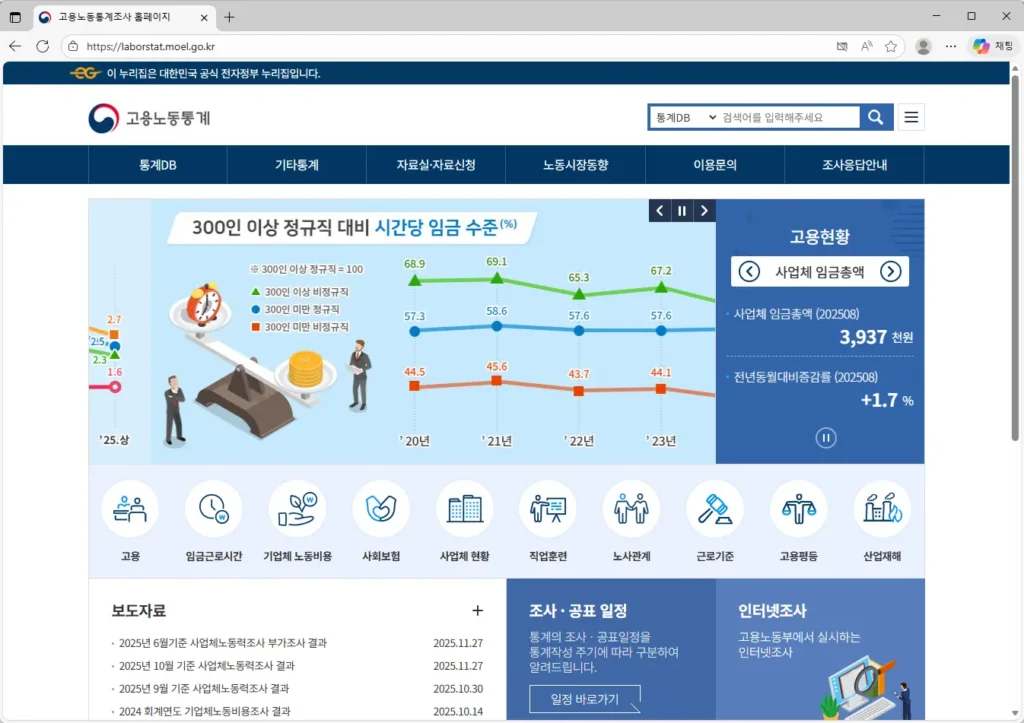This screenshot has width=1024, height=723.
Task: Pause the main banner slideshow
Action: coord(681,211)
